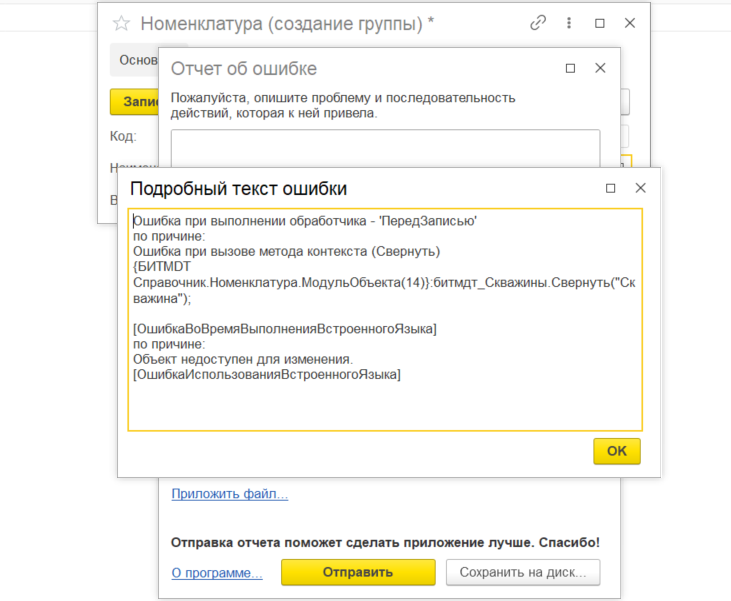
Task: Save report with Сохранить на диск button
Action: coord(523,573)
